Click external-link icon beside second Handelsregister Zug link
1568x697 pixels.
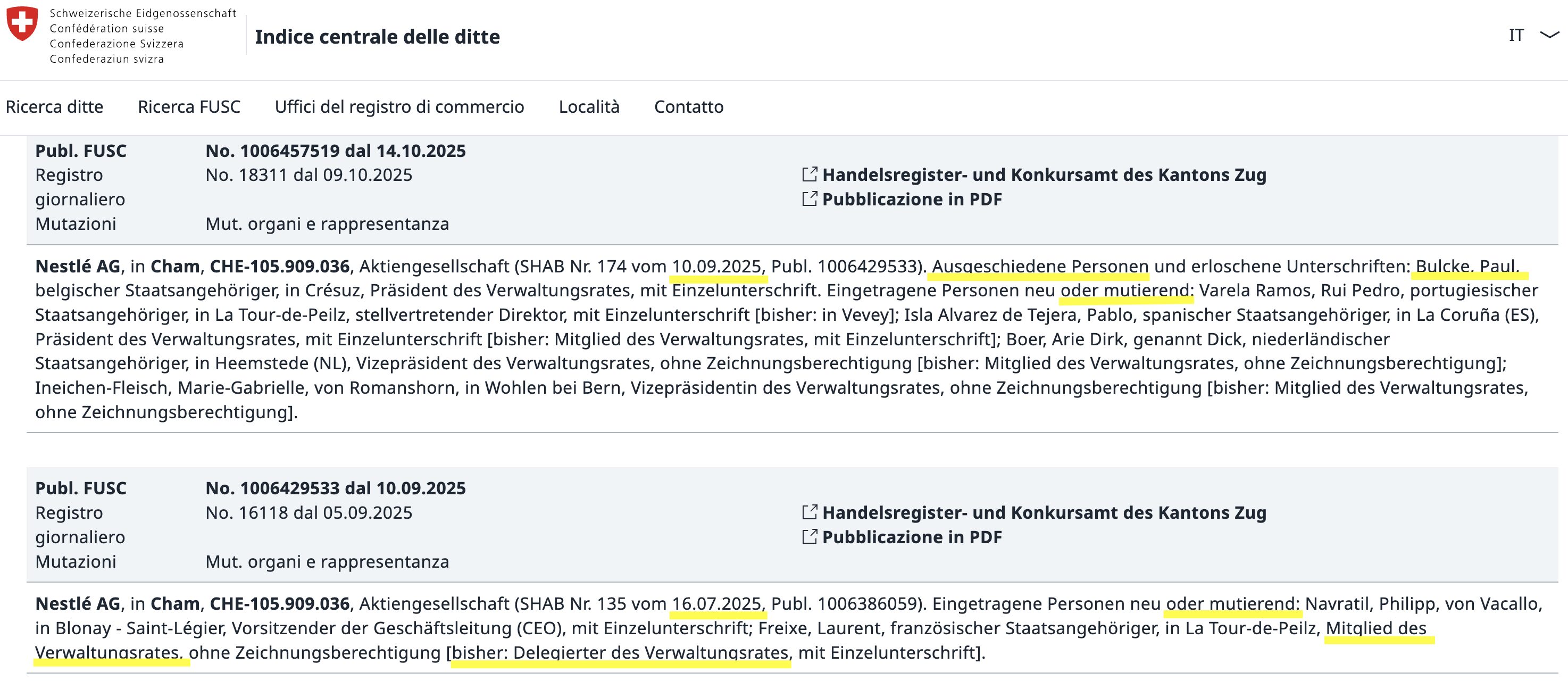[x=809, y=512]
